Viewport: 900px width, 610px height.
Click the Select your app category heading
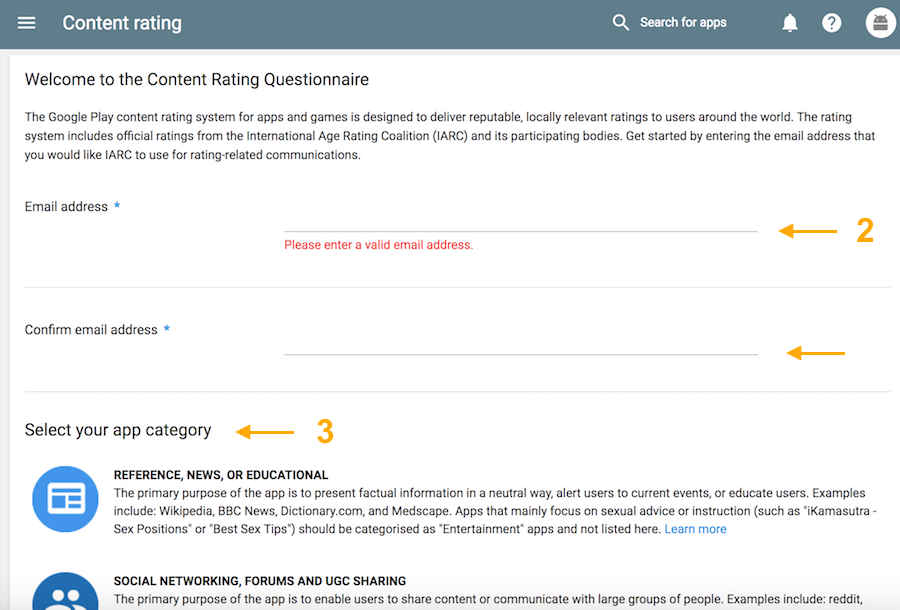coord(118,430)
